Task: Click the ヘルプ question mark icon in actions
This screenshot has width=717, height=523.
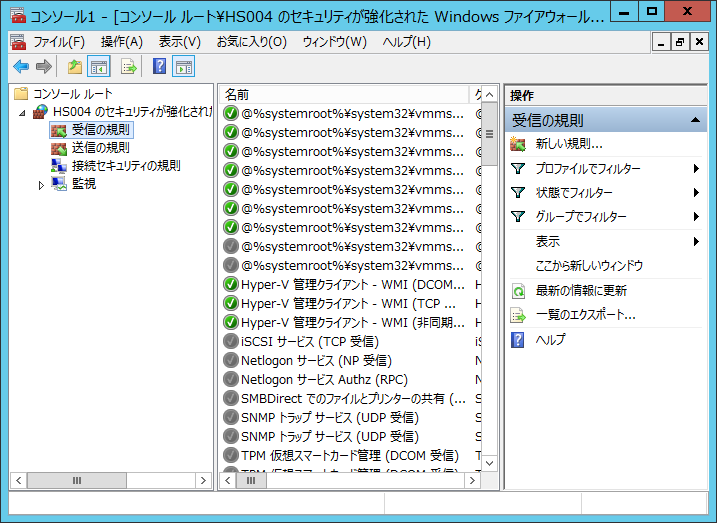Action: (x=517, y=340)
